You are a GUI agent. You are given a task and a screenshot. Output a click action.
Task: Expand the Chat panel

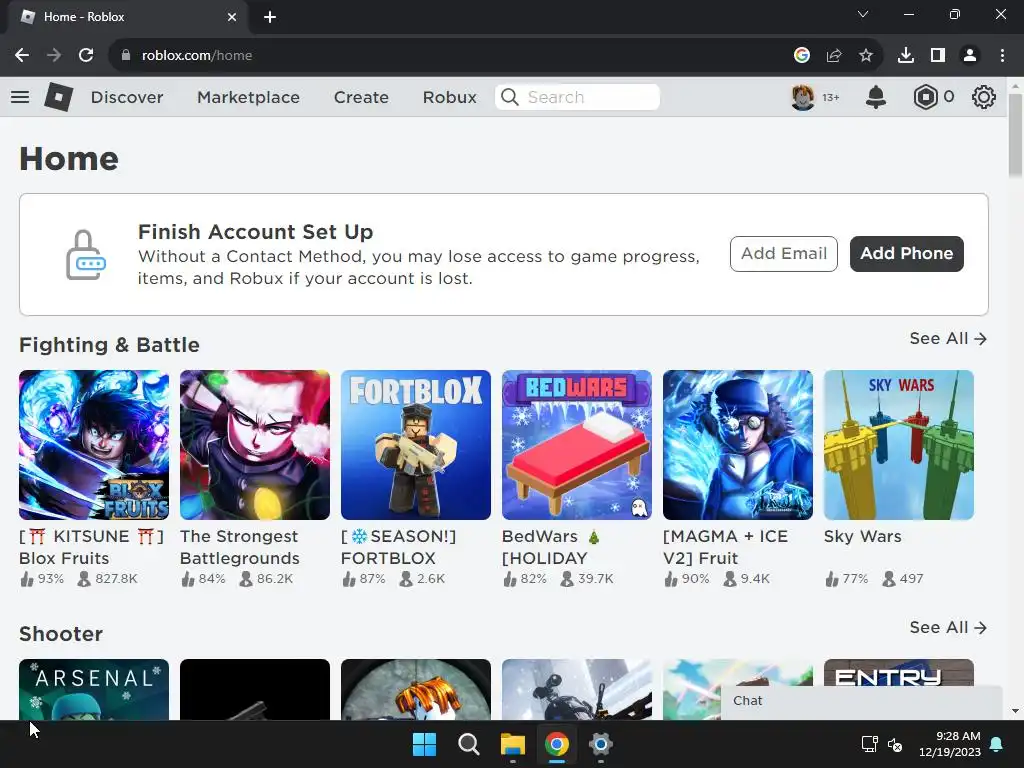click(x=861, y=701)
